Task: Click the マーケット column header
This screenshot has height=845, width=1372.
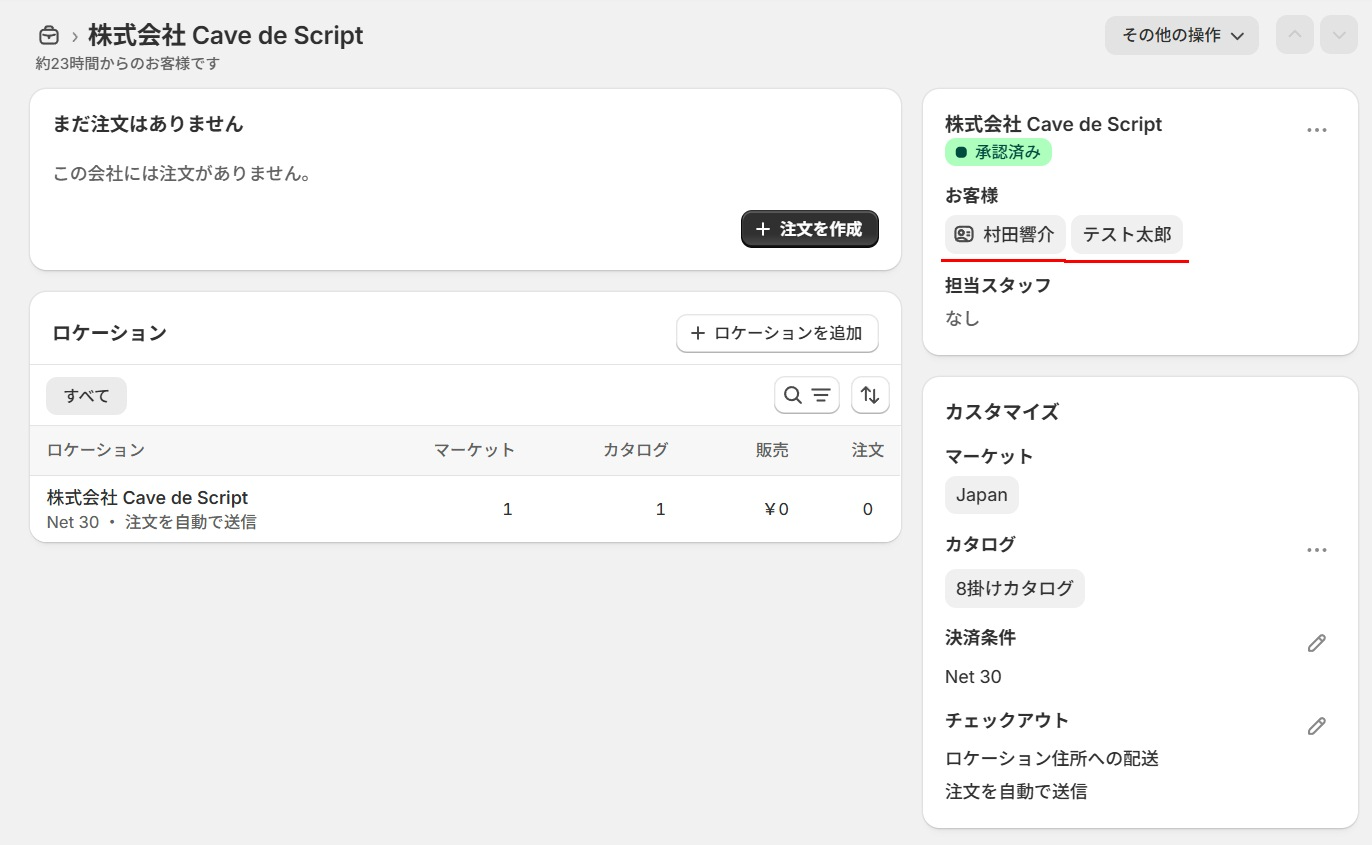Action: (x=474, y=450)
